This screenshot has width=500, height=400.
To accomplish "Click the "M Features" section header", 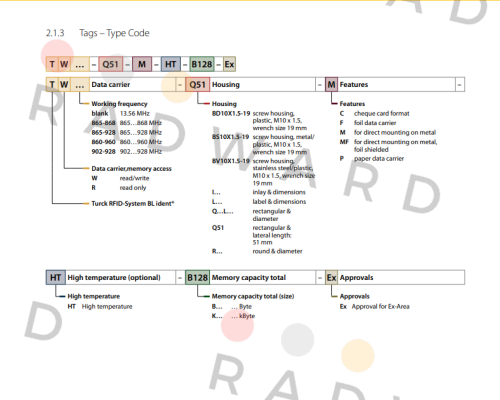I will [x=390, y=85].
